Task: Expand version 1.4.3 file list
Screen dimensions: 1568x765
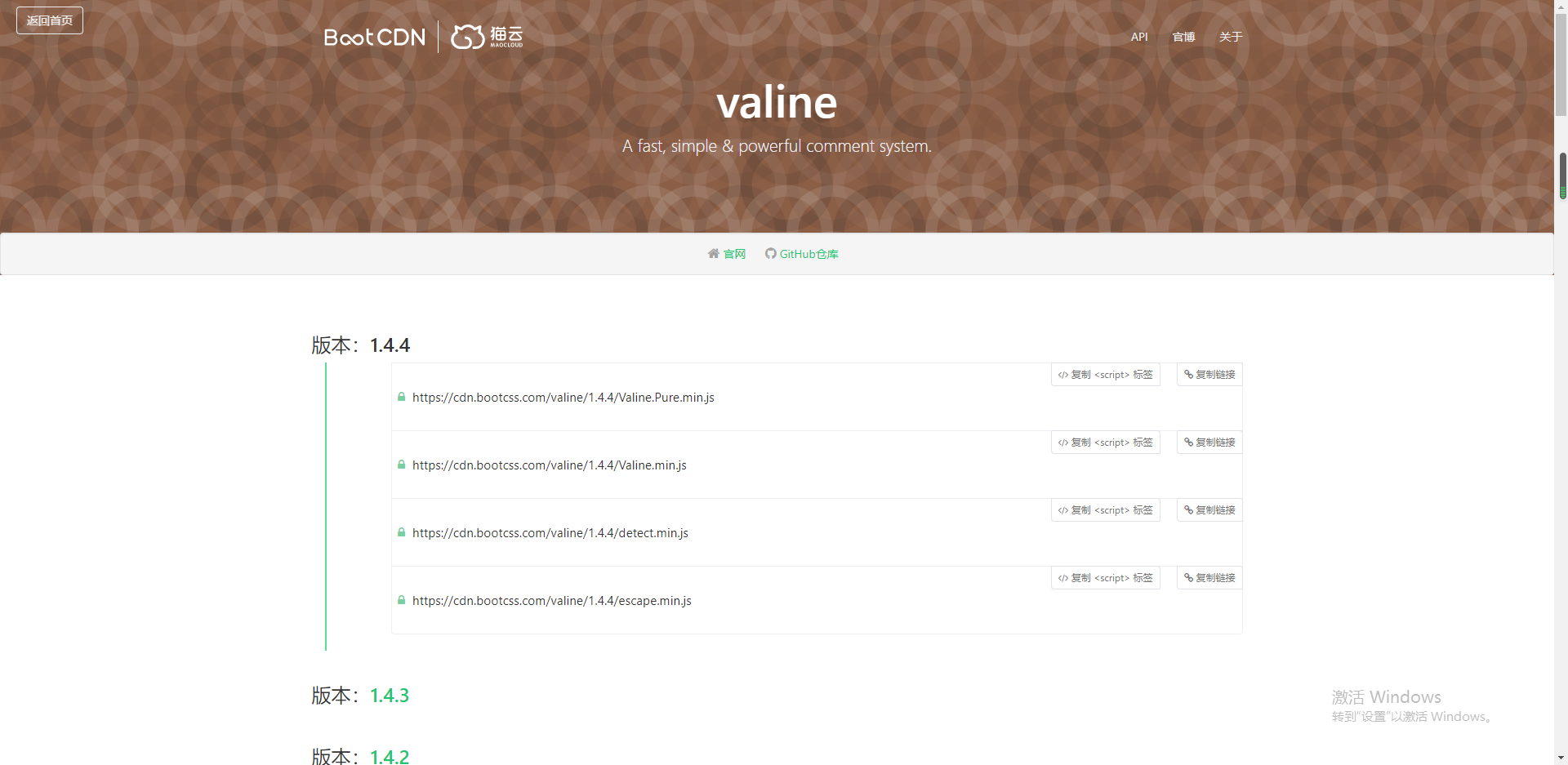Action: 389,696
